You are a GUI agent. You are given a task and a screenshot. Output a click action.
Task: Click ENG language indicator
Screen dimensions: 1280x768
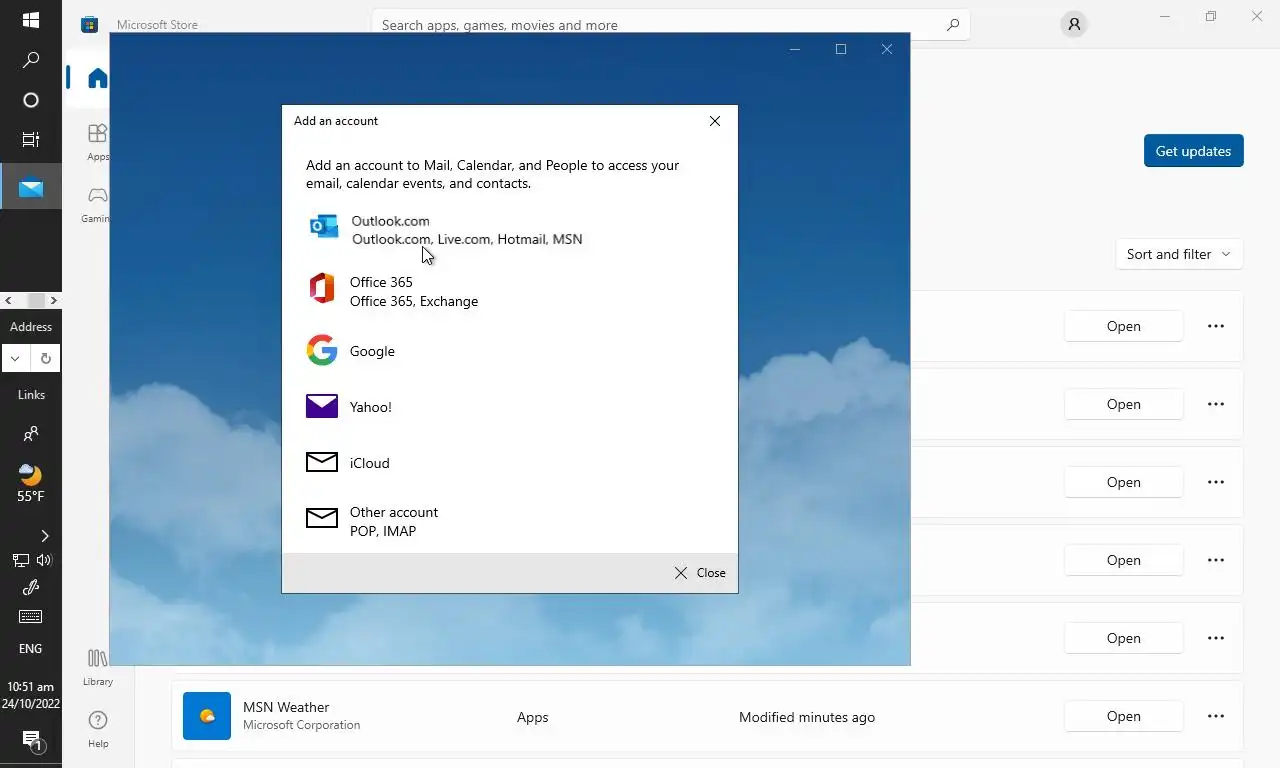tap(31, 649)
